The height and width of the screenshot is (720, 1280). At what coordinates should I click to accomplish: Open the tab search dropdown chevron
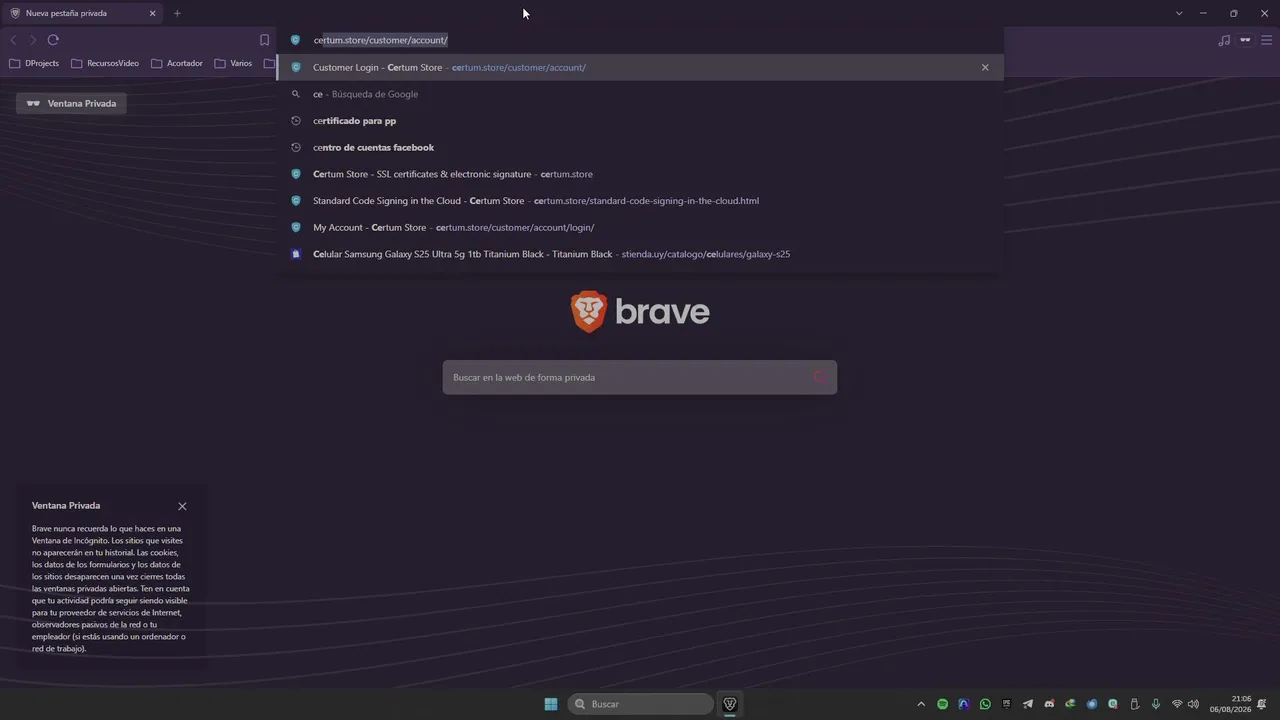point(1179,13)
